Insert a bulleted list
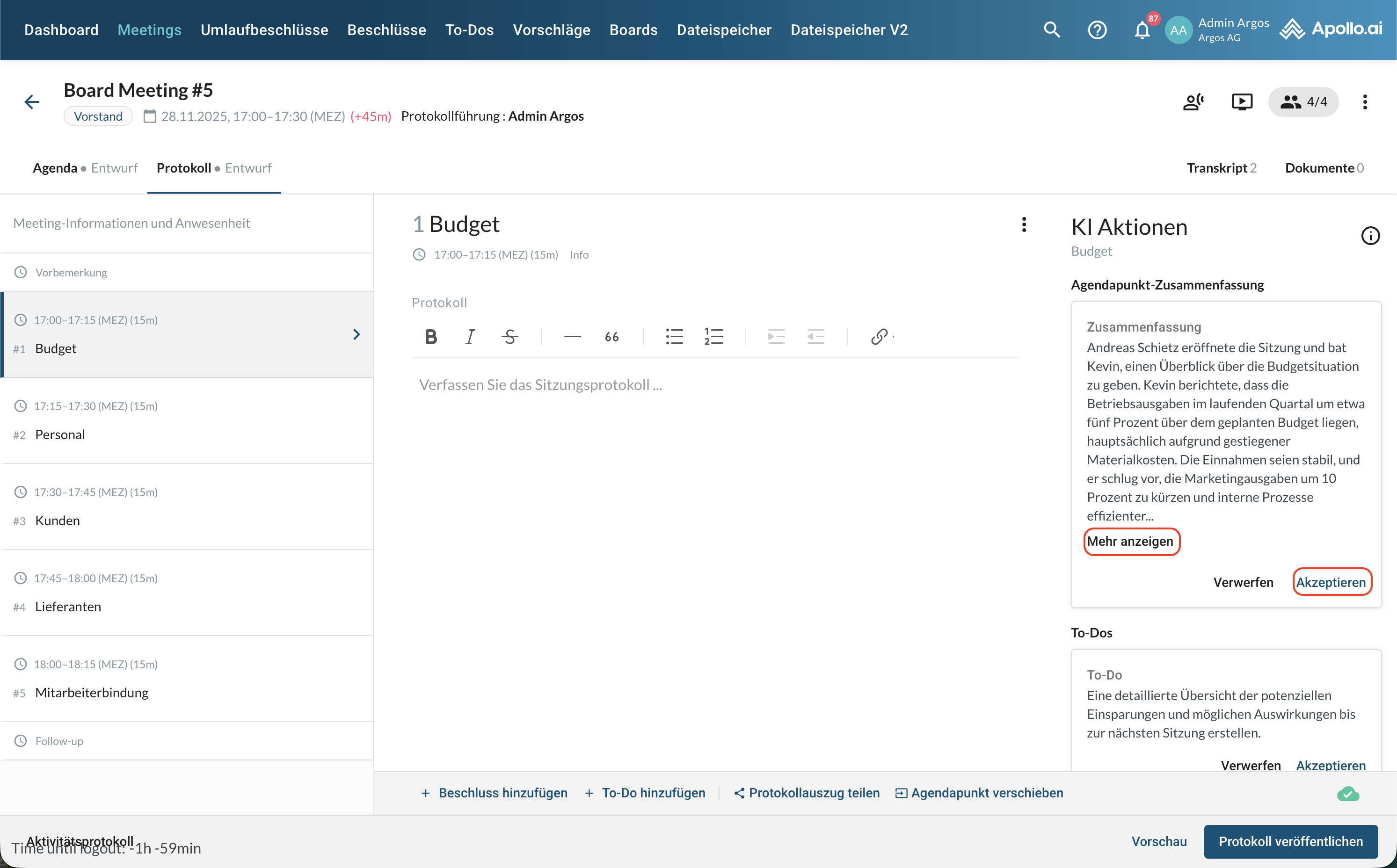 674,336
